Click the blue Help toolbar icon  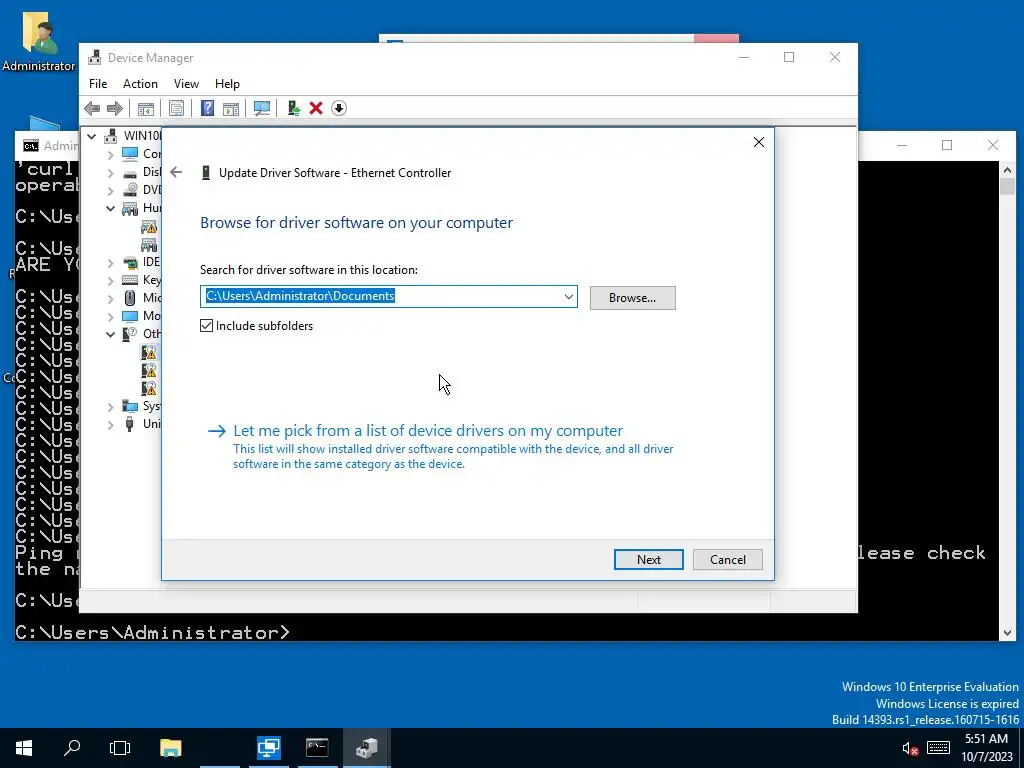pyautogui.click(x=207, y=108)
